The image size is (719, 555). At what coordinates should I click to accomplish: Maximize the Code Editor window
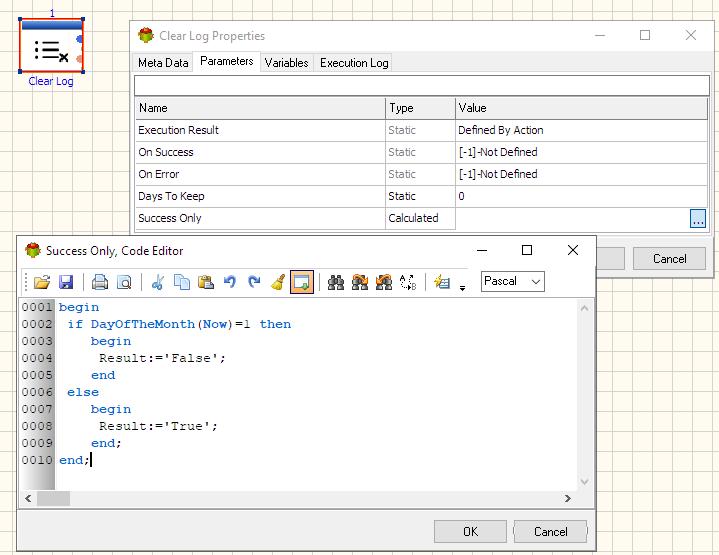coord(527,250)
